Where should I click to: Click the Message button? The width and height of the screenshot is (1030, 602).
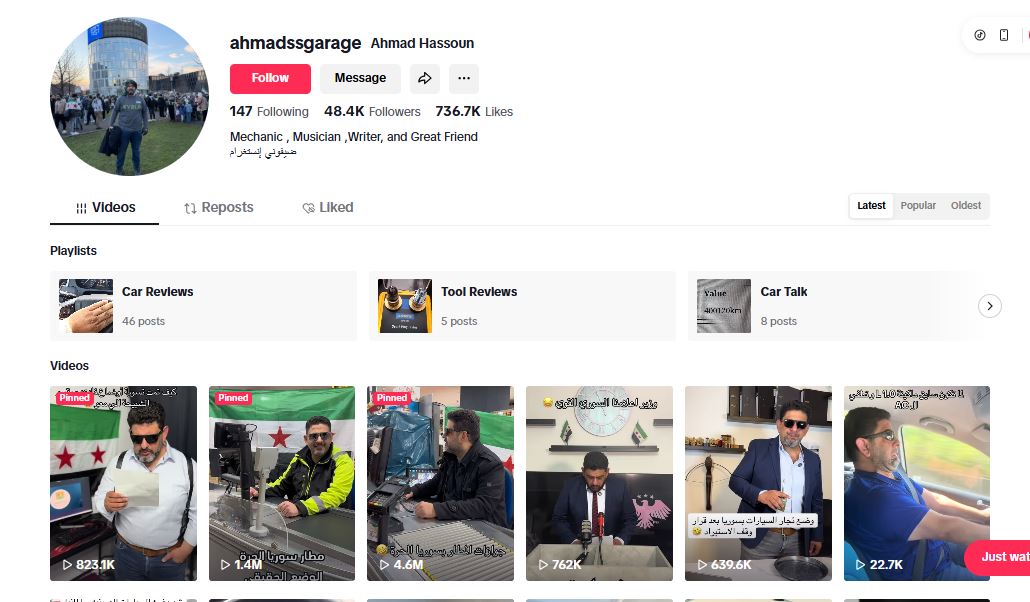[x=360, y=78]
